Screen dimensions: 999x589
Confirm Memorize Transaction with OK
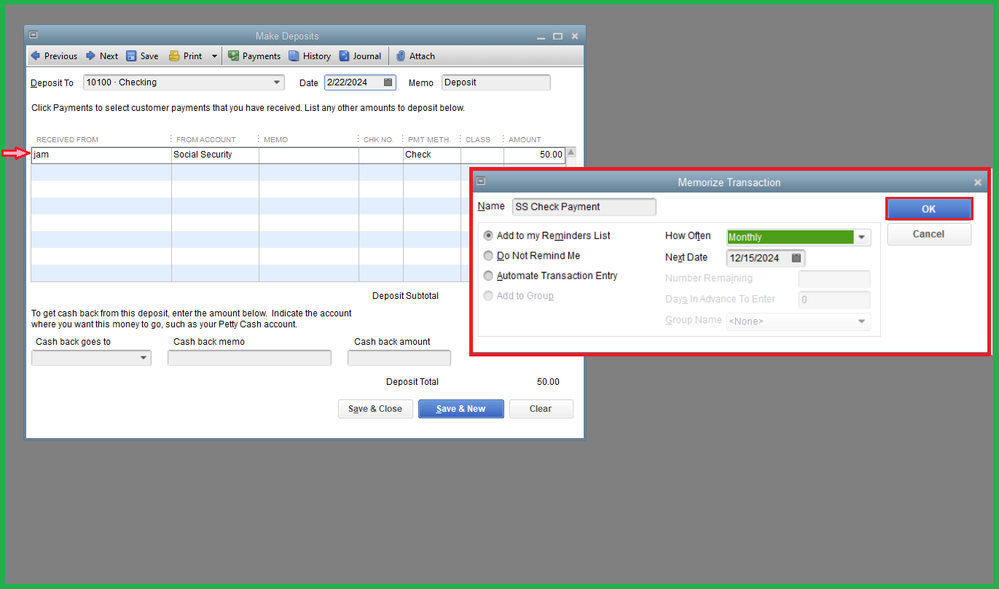(x=929, y=209)
